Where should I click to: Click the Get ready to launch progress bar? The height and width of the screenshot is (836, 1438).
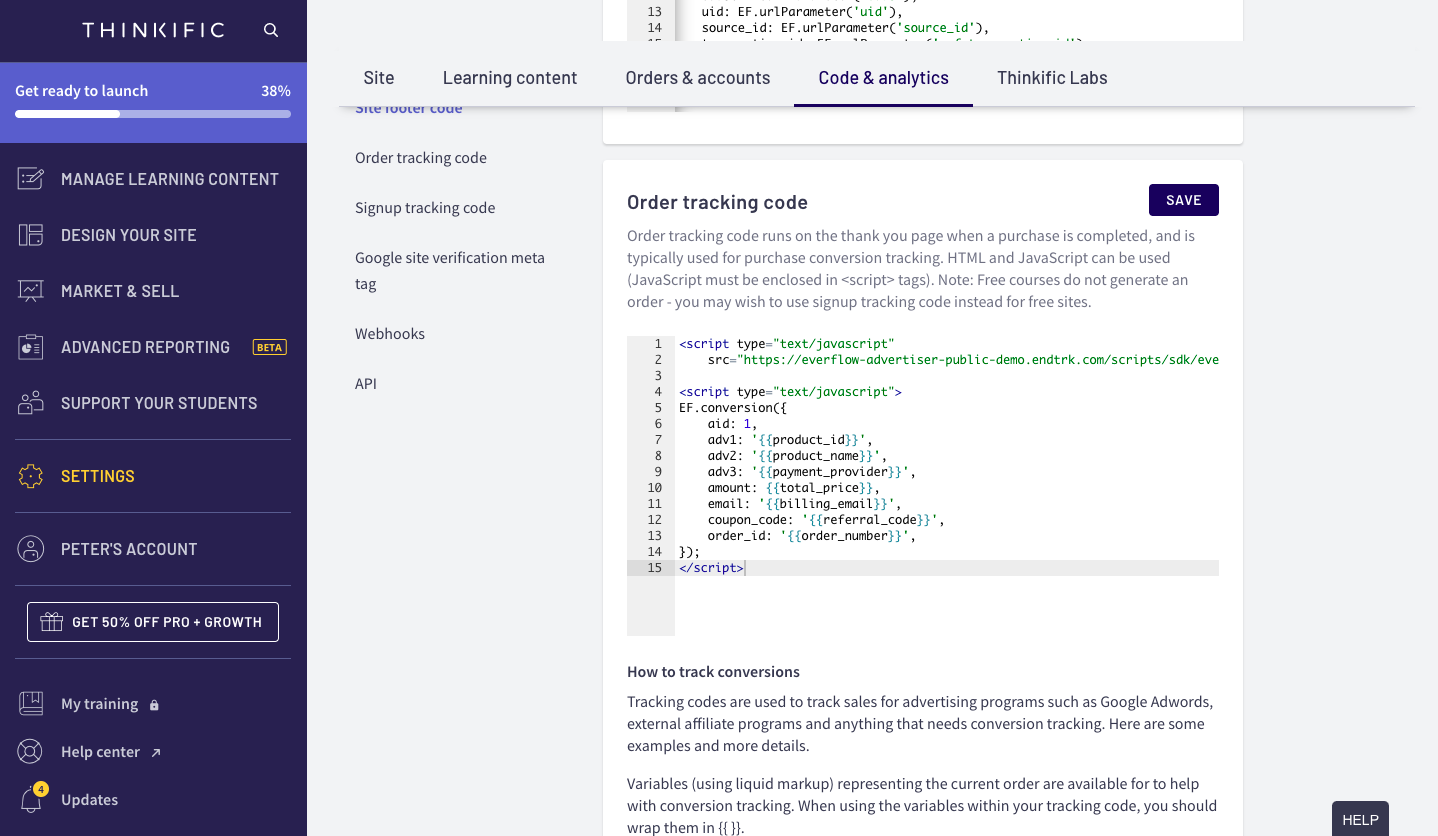153,114
